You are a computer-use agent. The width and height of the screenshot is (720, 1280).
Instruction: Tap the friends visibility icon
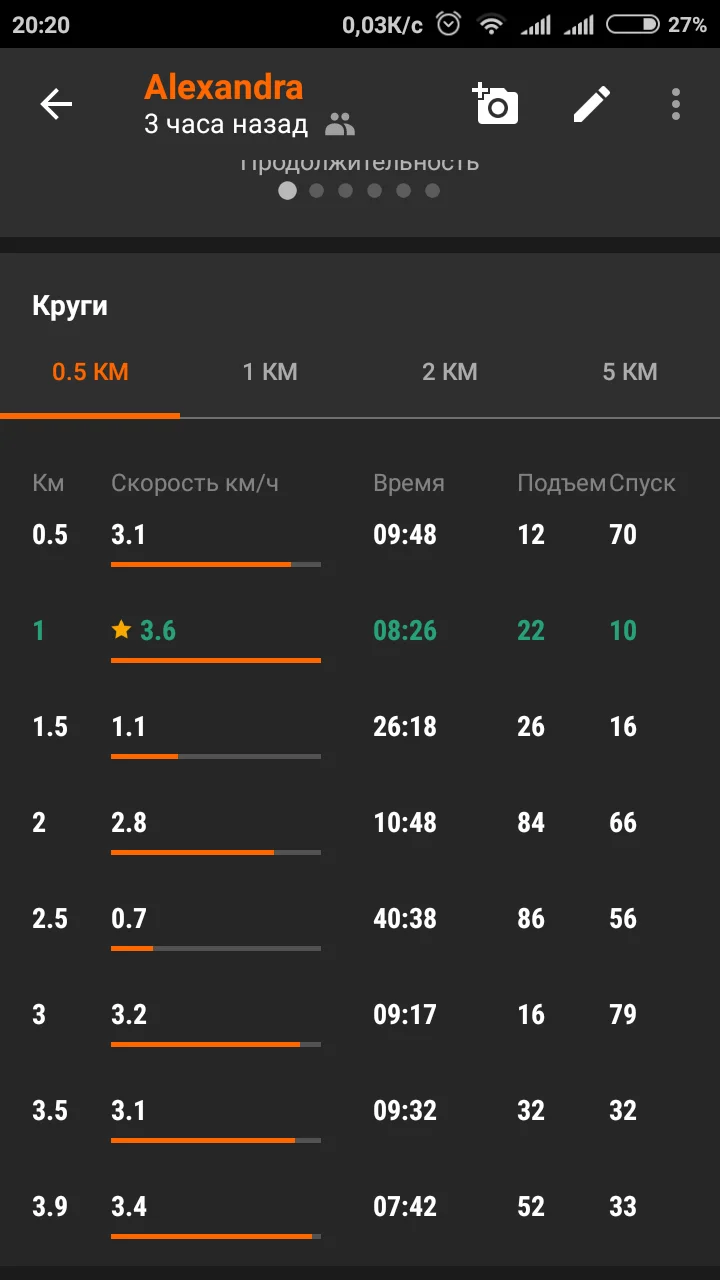pos(340,125)
